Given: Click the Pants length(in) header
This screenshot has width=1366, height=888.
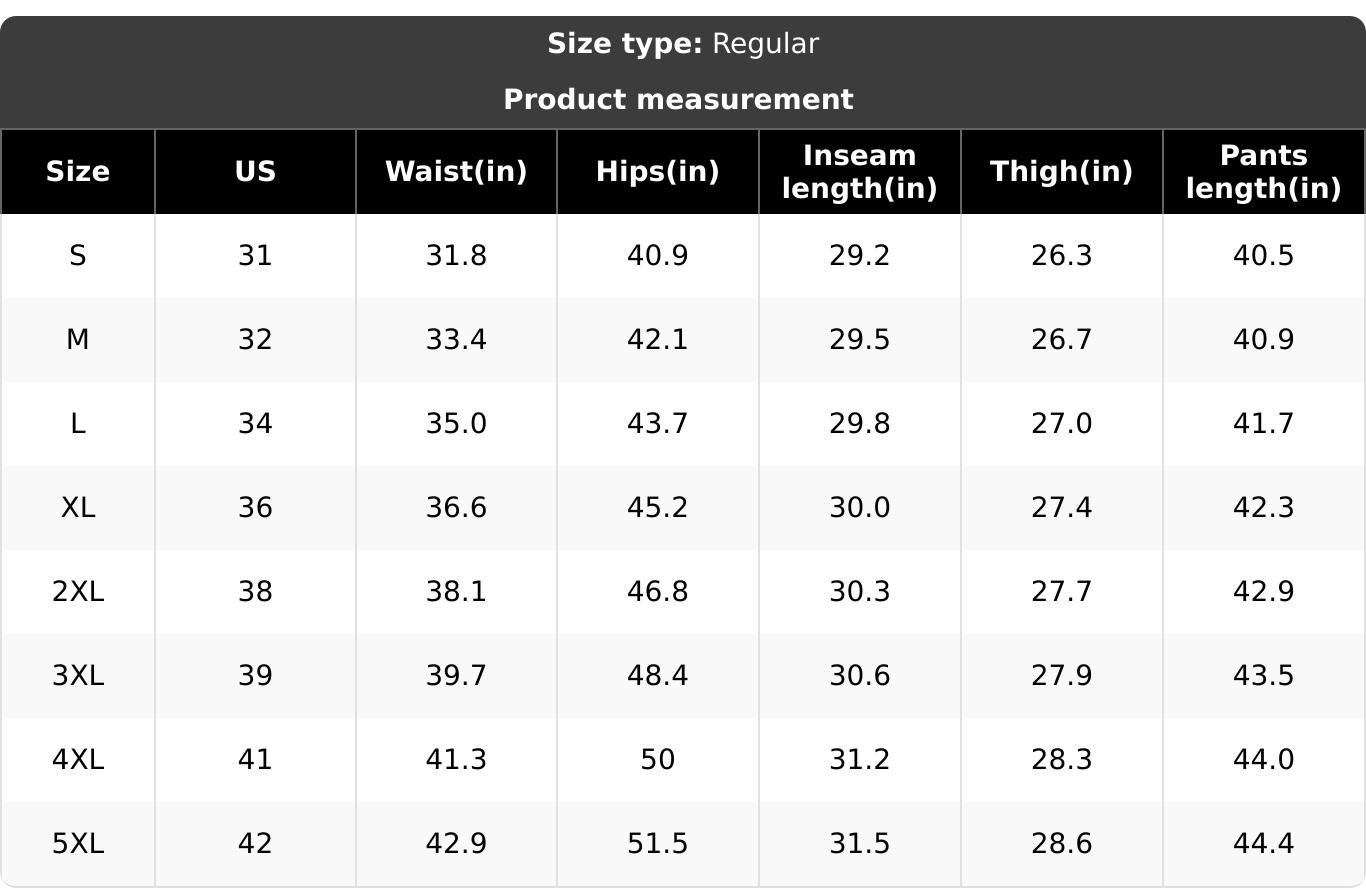Looking at the screenshot, I should [1264, 172].
